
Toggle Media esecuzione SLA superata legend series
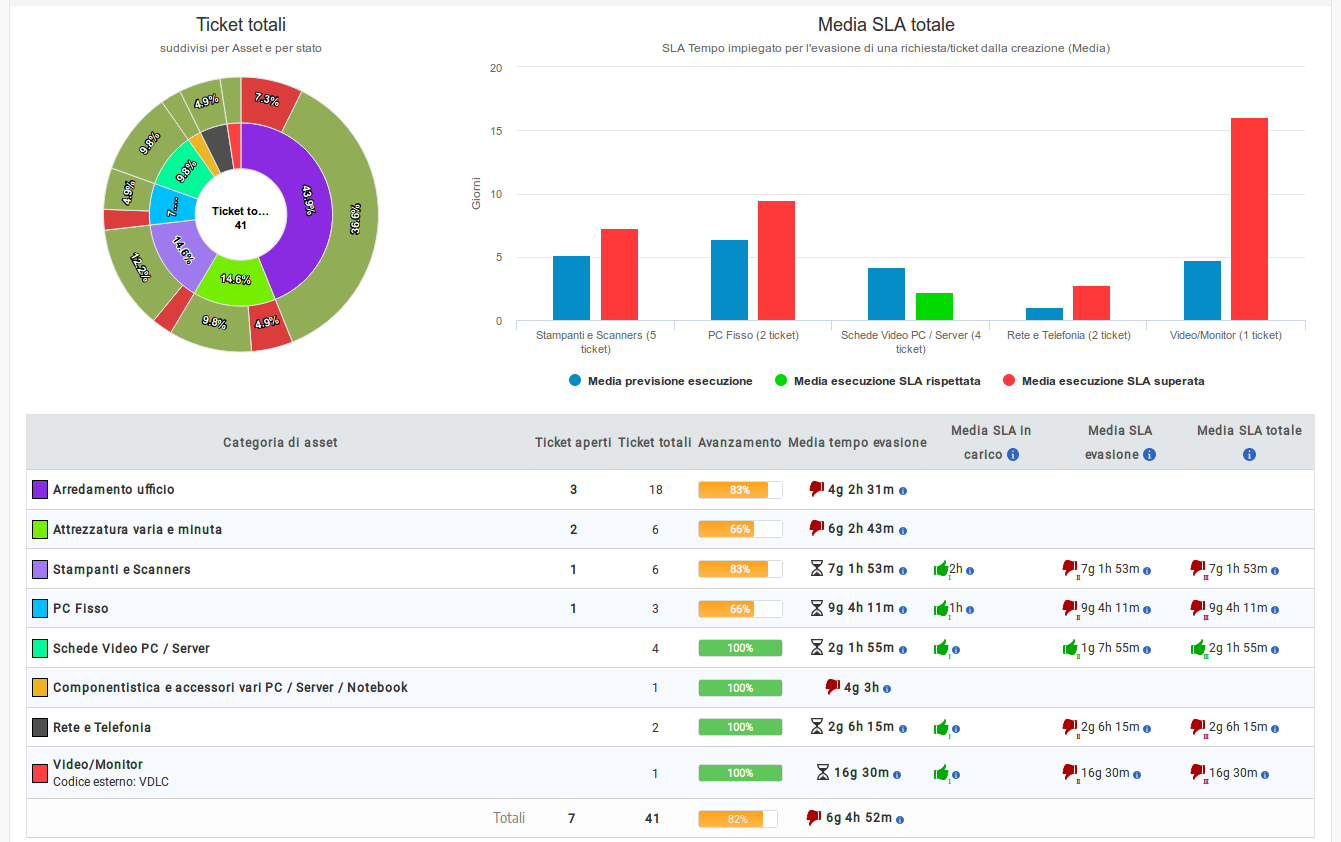pyautogui.click(x=1103, y=381)
